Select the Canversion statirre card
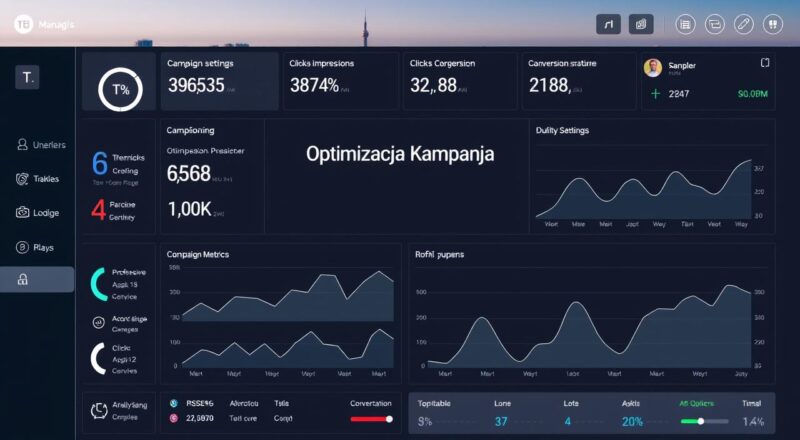The width and height of the screenshot is (800, 440). 579,81
